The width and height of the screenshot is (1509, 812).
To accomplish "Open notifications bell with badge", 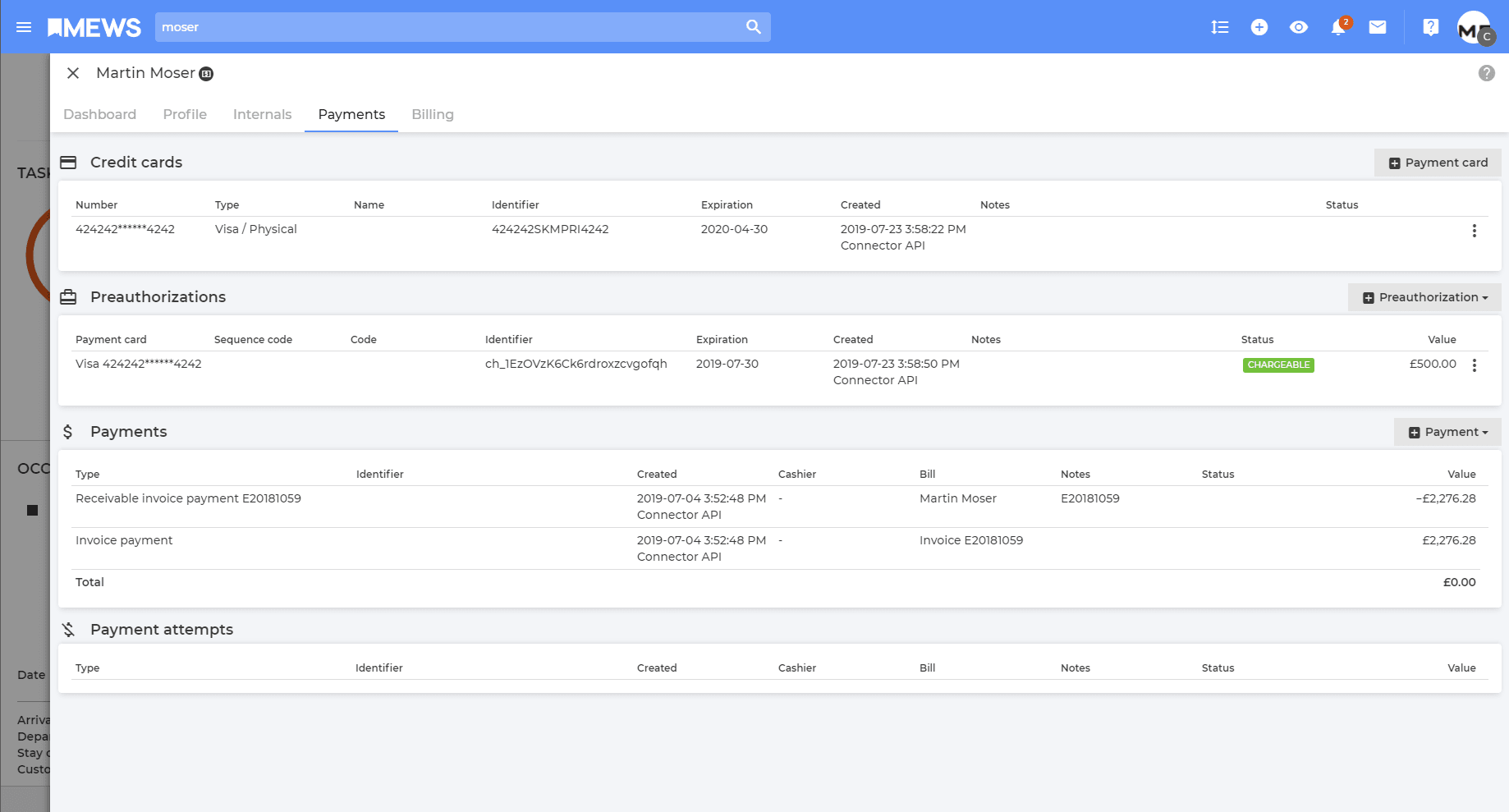I will [x=1338, y=27].
